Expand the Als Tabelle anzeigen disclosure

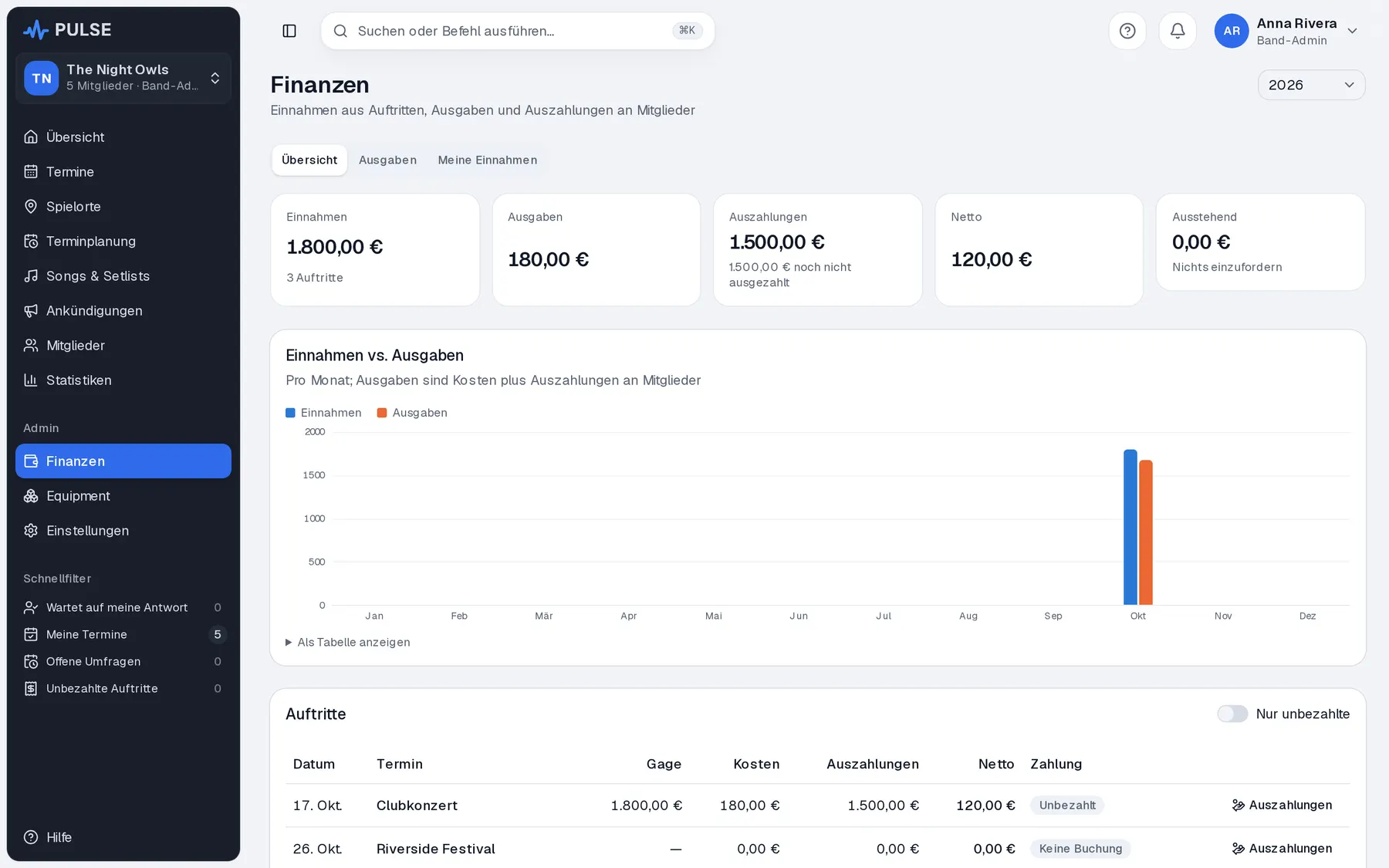348,642
